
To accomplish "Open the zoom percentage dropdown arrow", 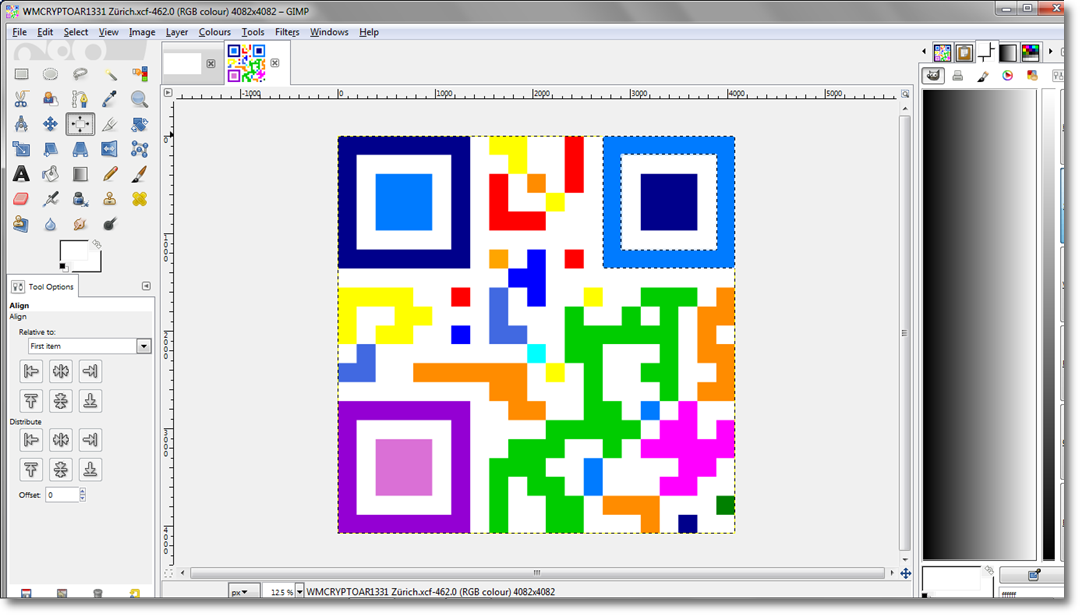I will pyautogui.click(x=300, y=592).
